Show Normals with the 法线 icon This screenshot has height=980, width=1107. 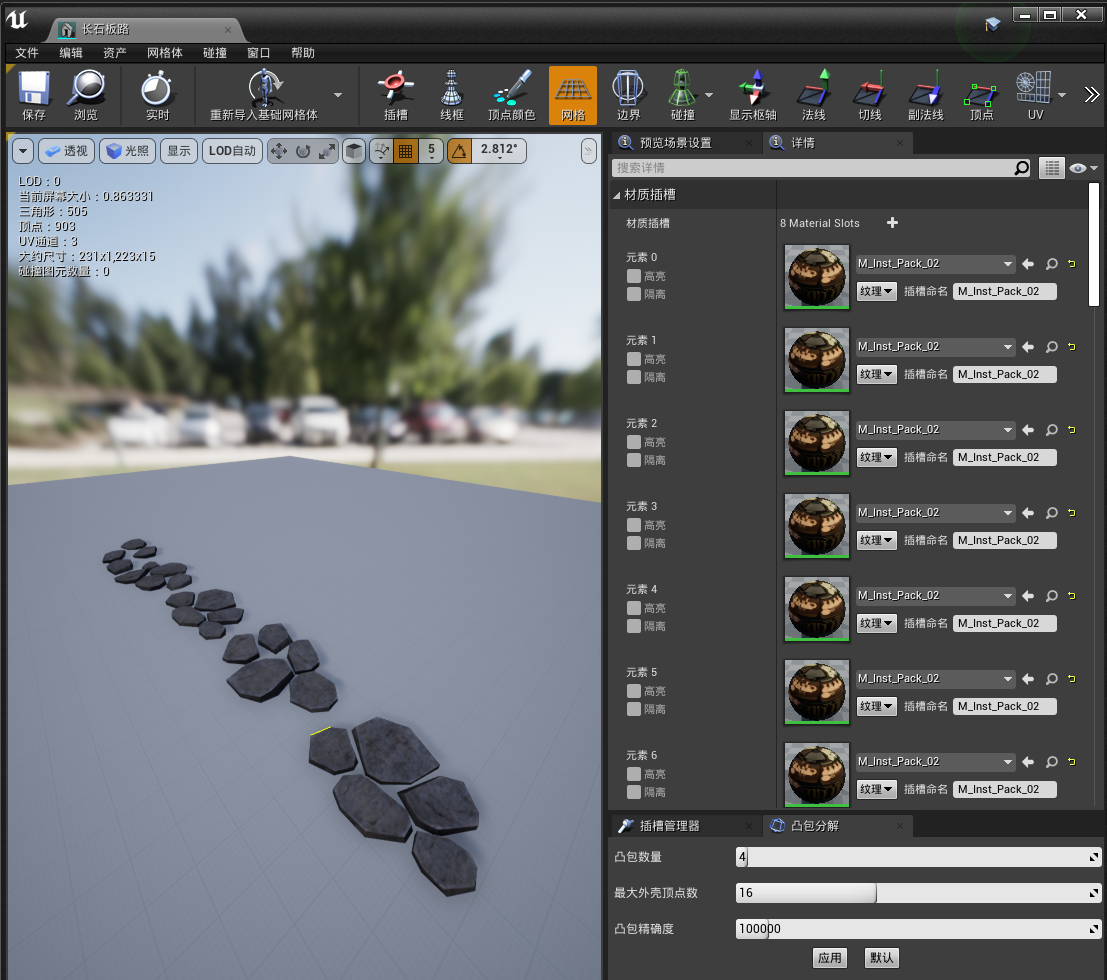pos(813,96)
